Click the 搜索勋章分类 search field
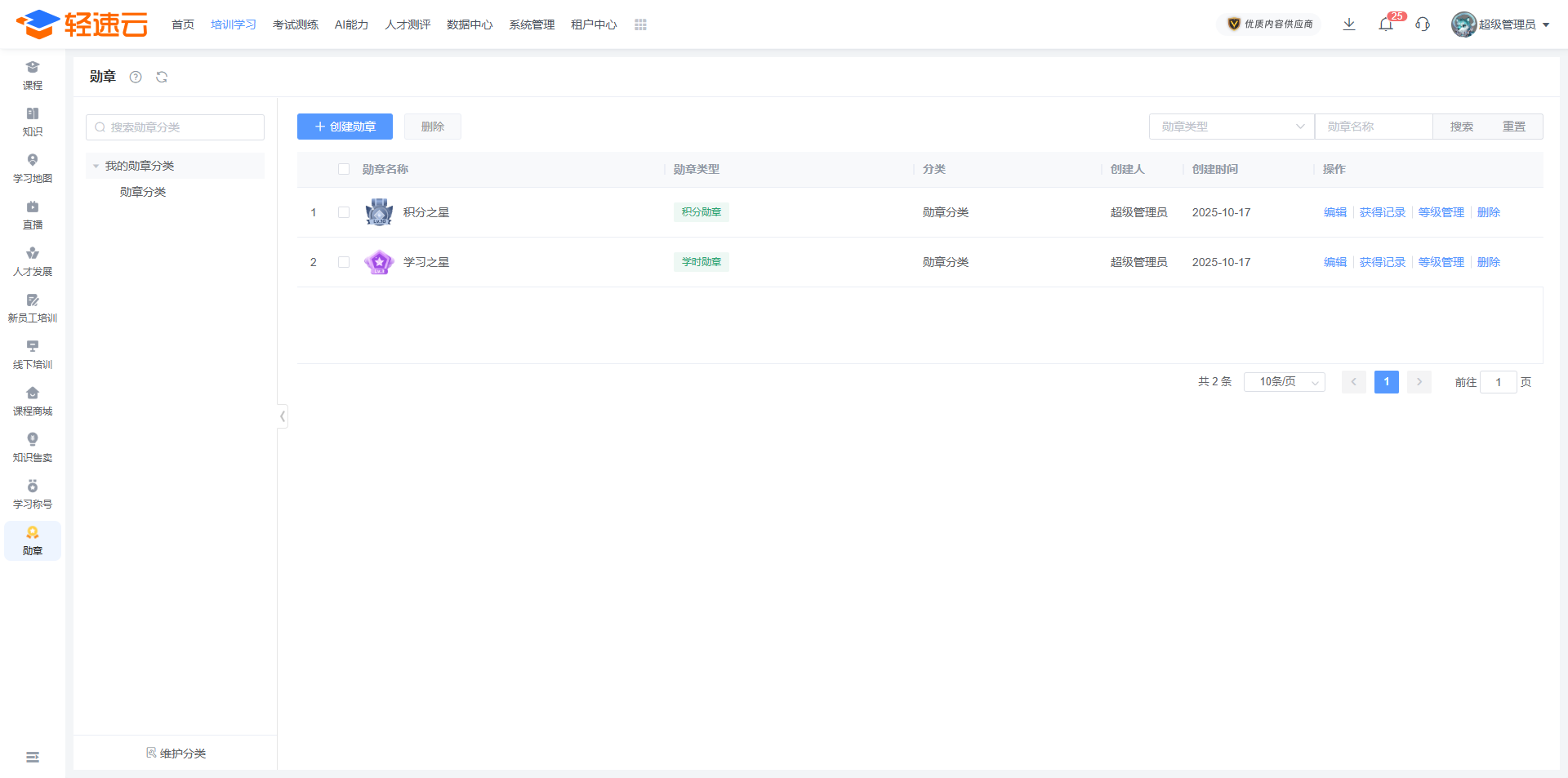This screenshot has height=778, width=1568. pyautogui.click(x=176, y=127)
